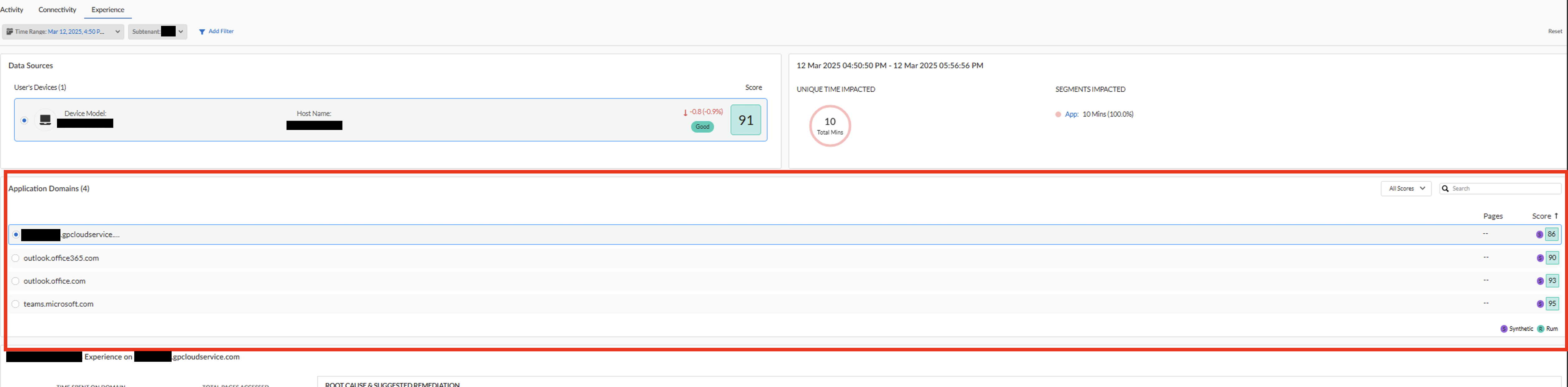Click purple Synthetic legend icon
Screen dimensions: 1568x387
click(1504, 329)
